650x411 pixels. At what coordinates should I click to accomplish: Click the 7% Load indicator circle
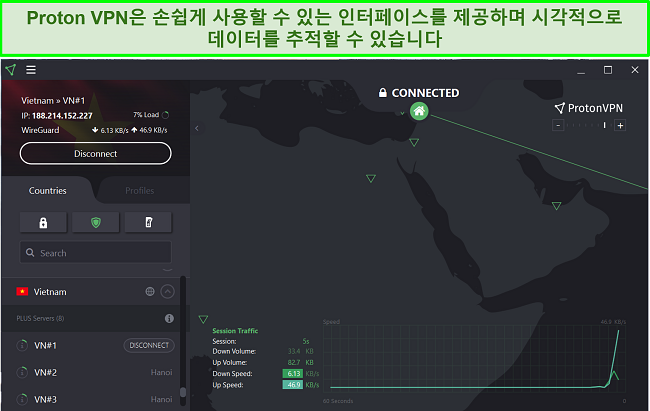[166, 115]
